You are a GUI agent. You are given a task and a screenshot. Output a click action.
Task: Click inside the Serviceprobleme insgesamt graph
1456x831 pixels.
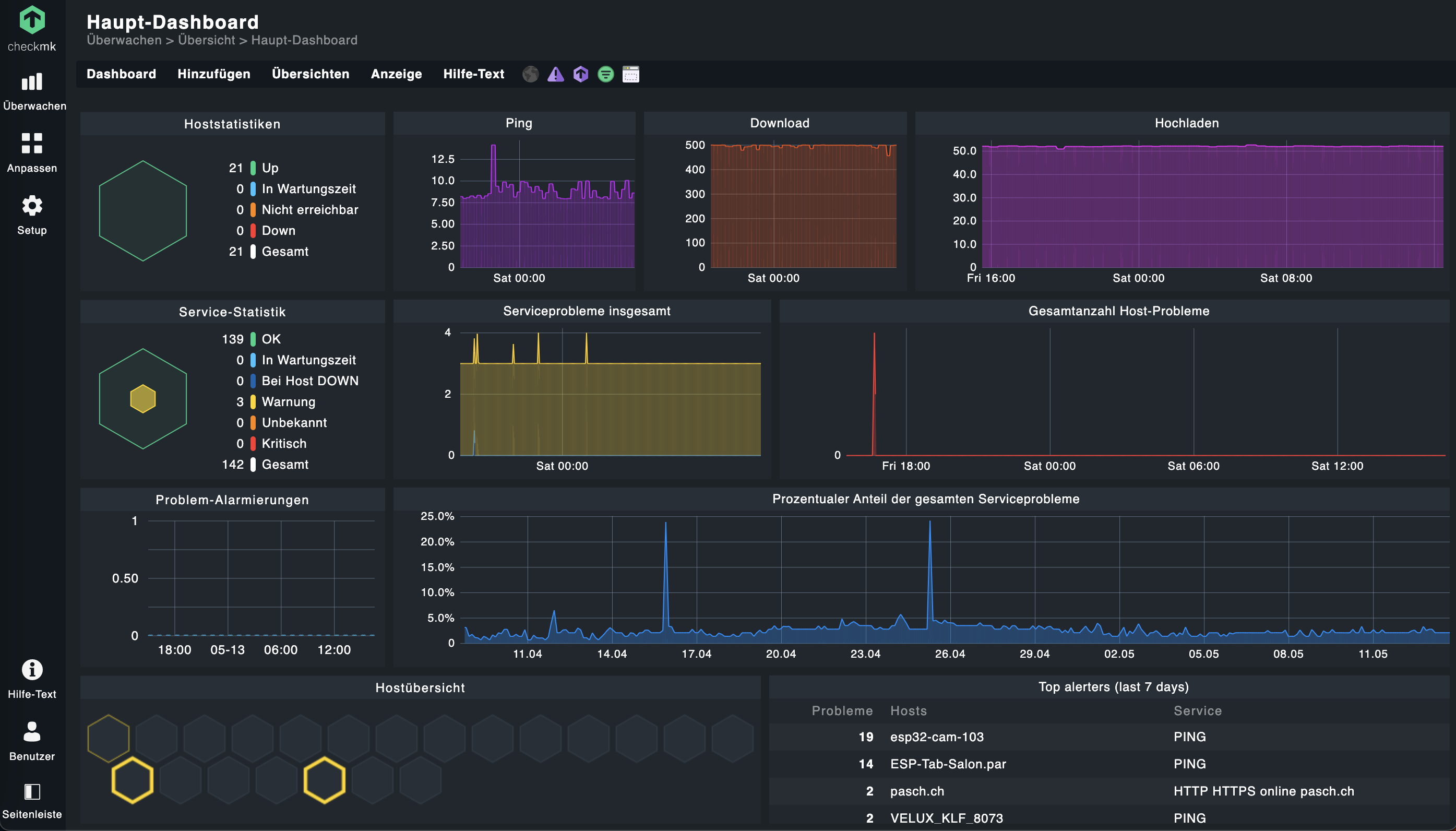click(x=611, y=393)
